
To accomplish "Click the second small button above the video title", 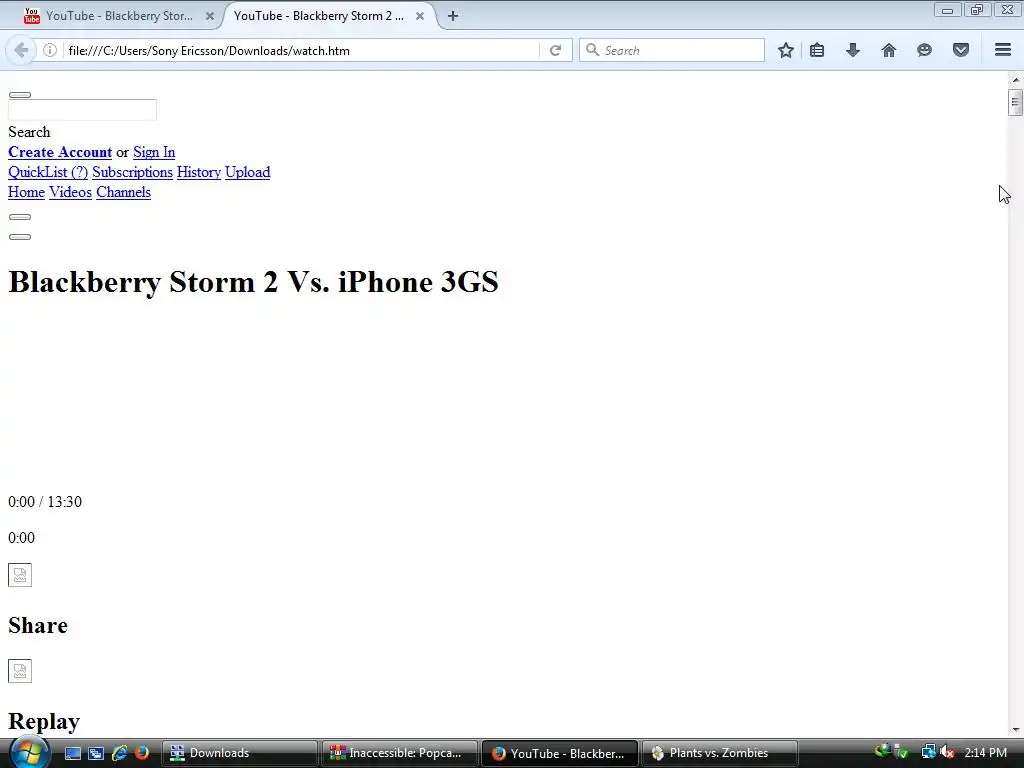I will tap(20, 237).
